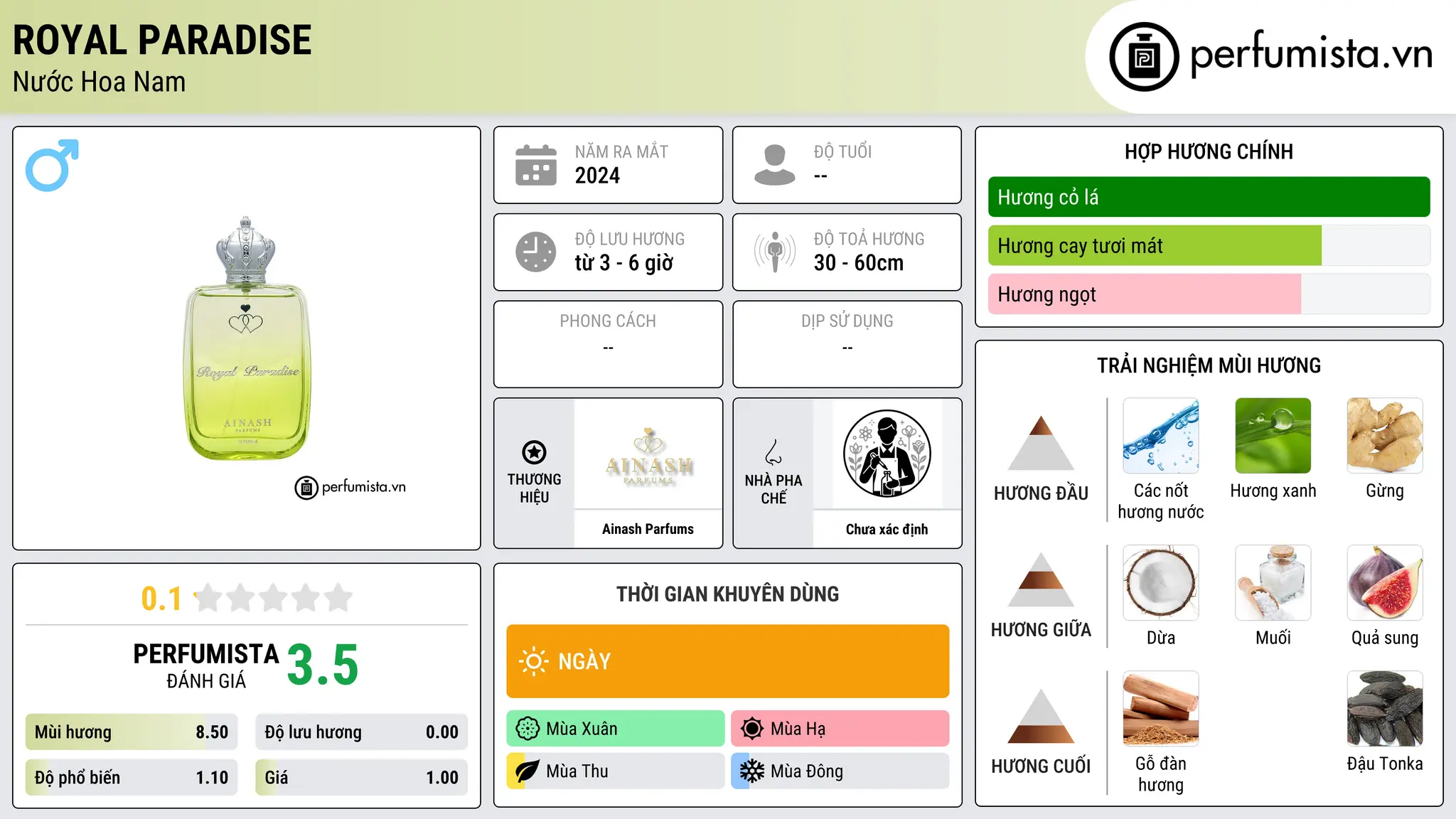Click the perfumista.vn watermark under the bottle
The width and height of the screenshot is (1456, 819).
(350, 487)
